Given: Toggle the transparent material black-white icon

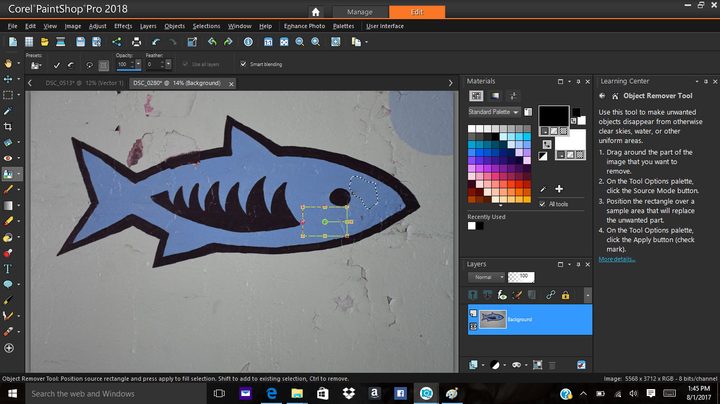Looking at the screenshot, I should pos(543,156).
